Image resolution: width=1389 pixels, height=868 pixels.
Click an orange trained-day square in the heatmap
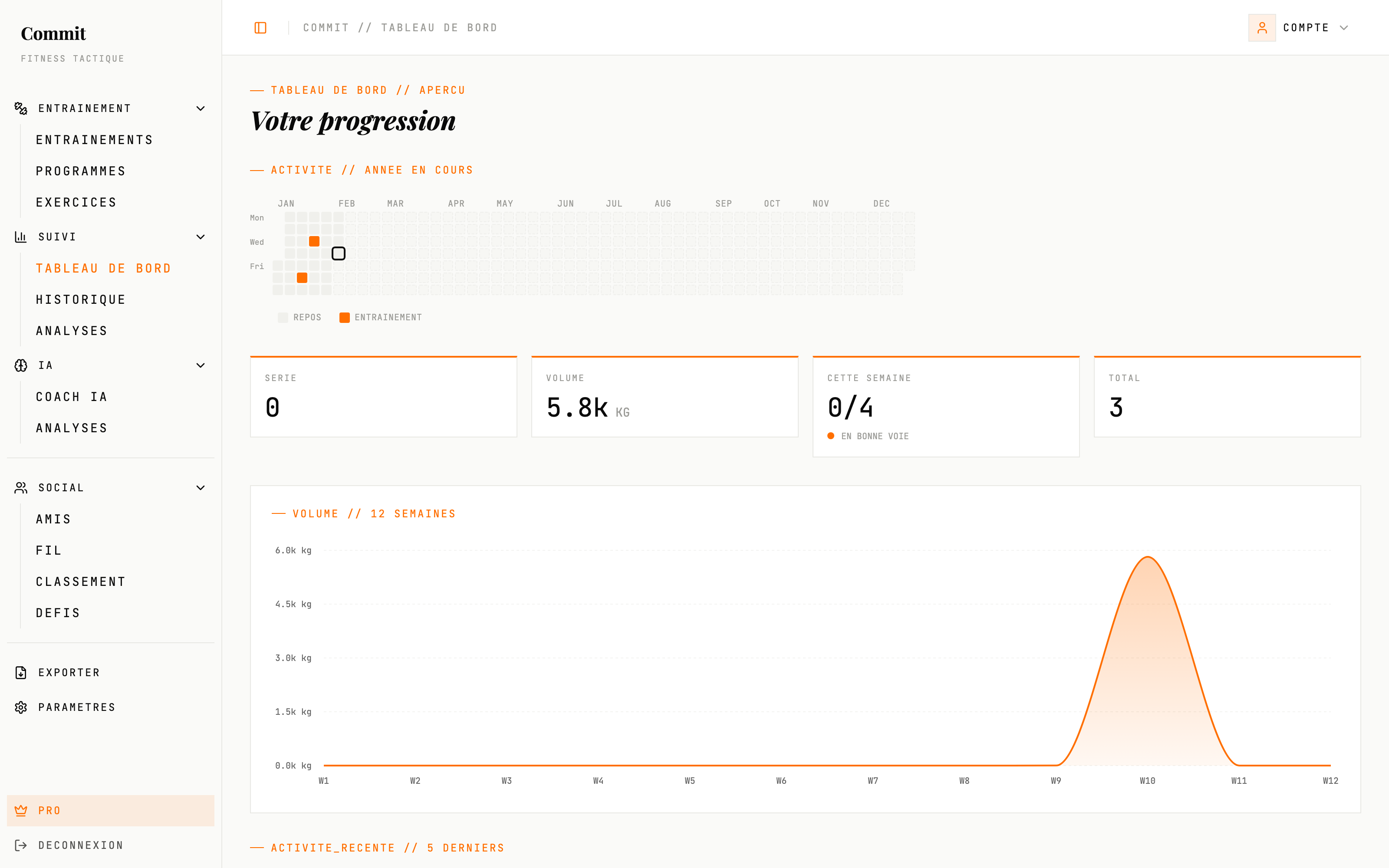click(314, 241)
